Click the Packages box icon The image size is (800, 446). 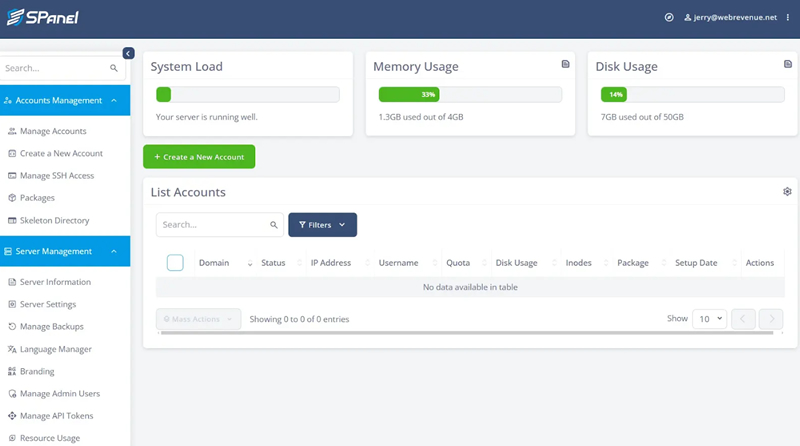point(12,197)
